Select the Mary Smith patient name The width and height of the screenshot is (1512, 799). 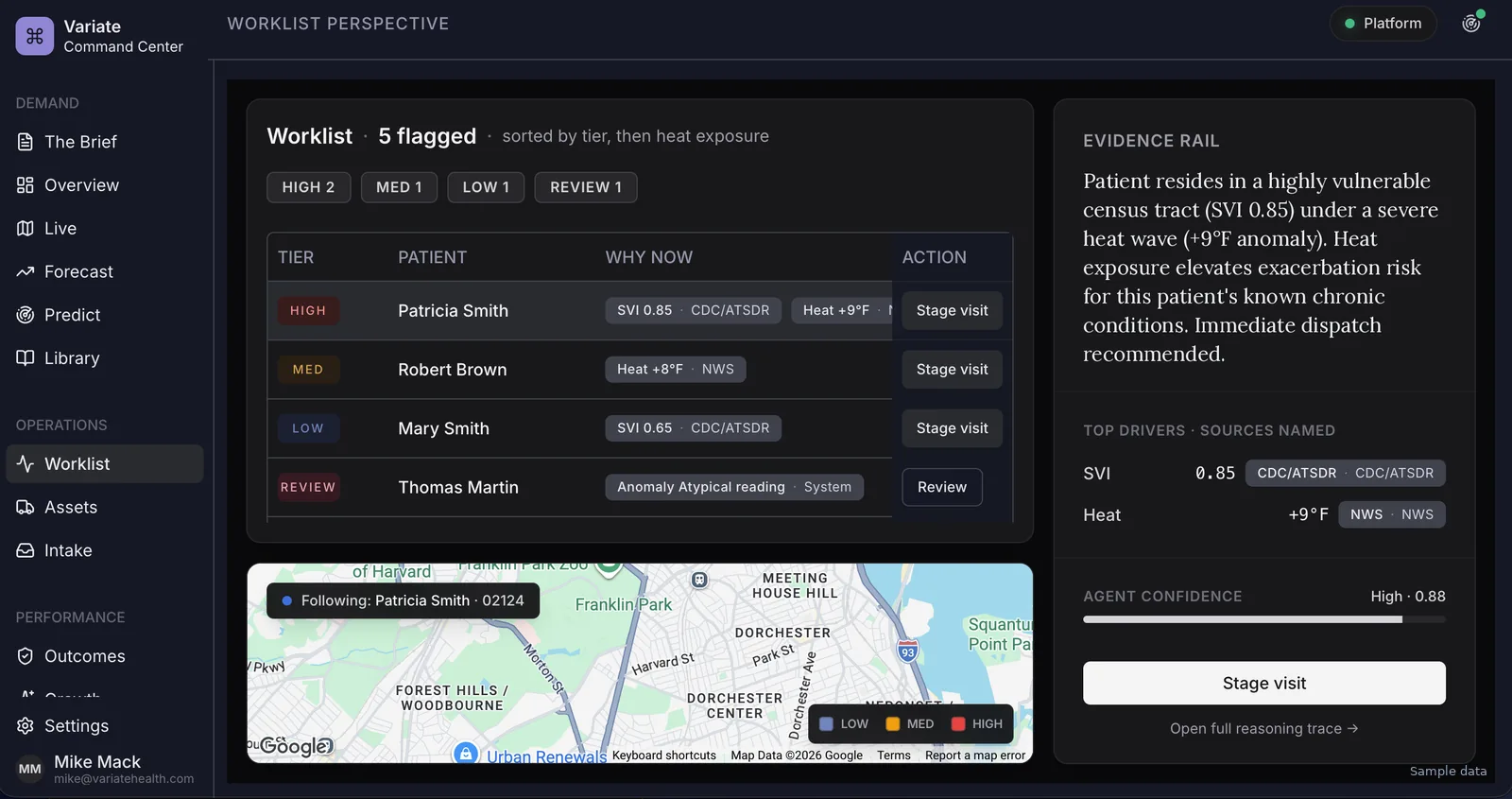(444, 428)
